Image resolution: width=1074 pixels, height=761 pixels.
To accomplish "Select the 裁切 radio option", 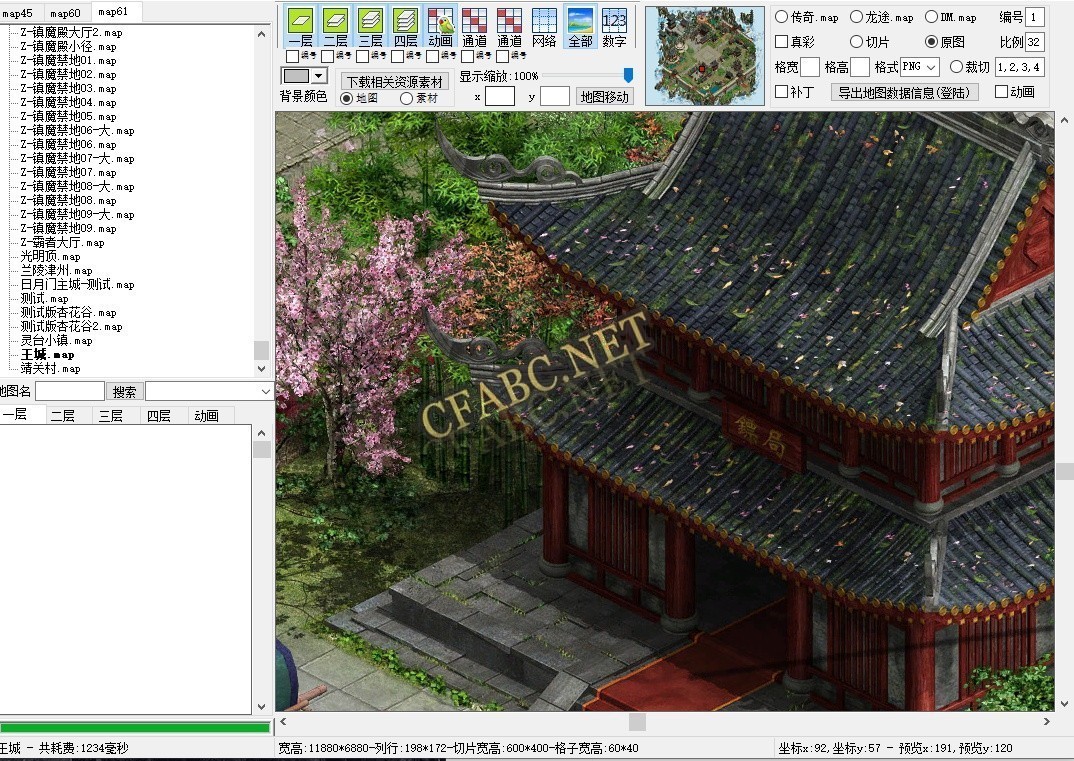I will [956, 66].
